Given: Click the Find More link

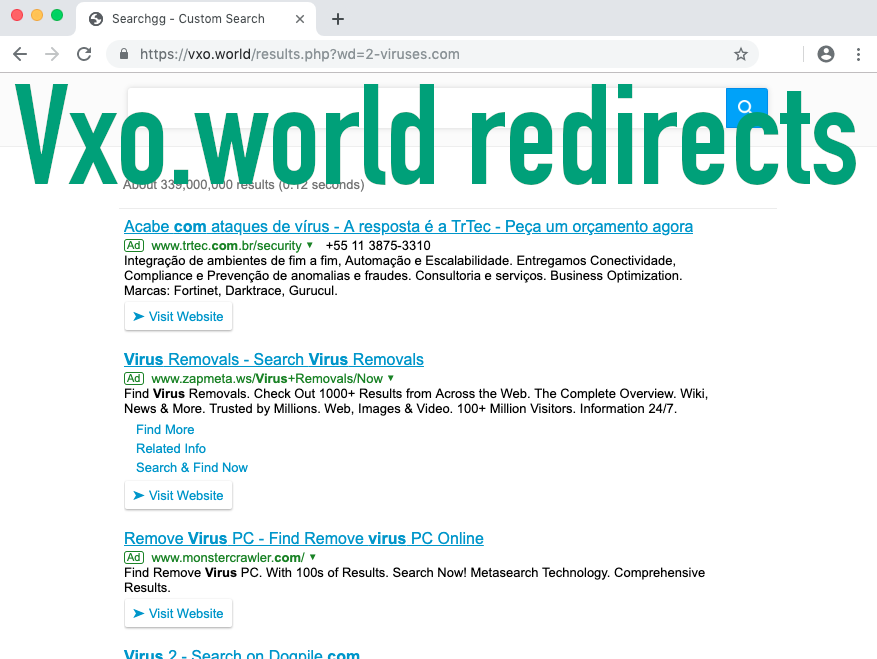Looking at the screenshot, I should tap(164, 429).
